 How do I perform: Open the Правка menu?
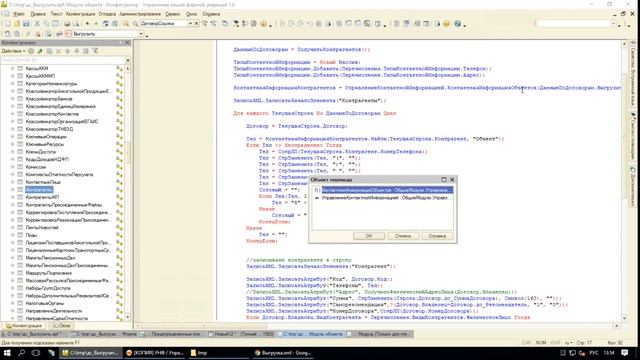(x=38, y=14)
